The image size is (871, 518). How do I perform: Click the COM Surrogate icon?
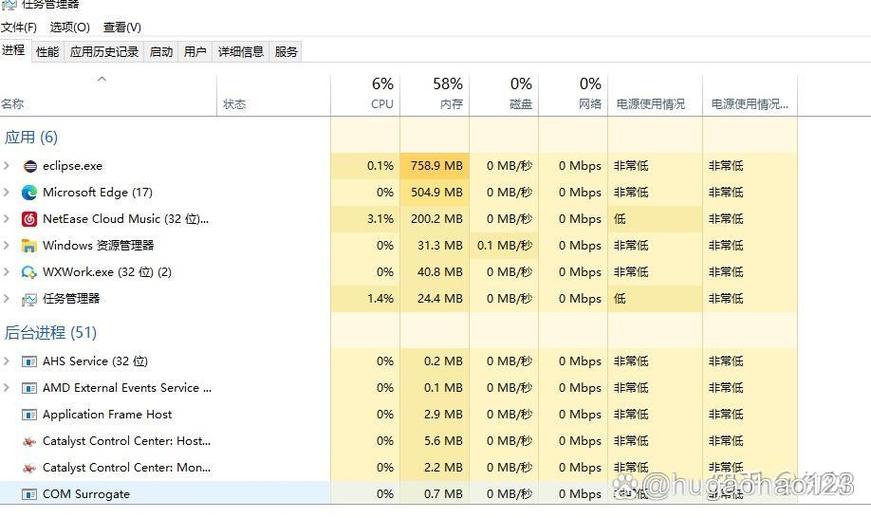29,494
